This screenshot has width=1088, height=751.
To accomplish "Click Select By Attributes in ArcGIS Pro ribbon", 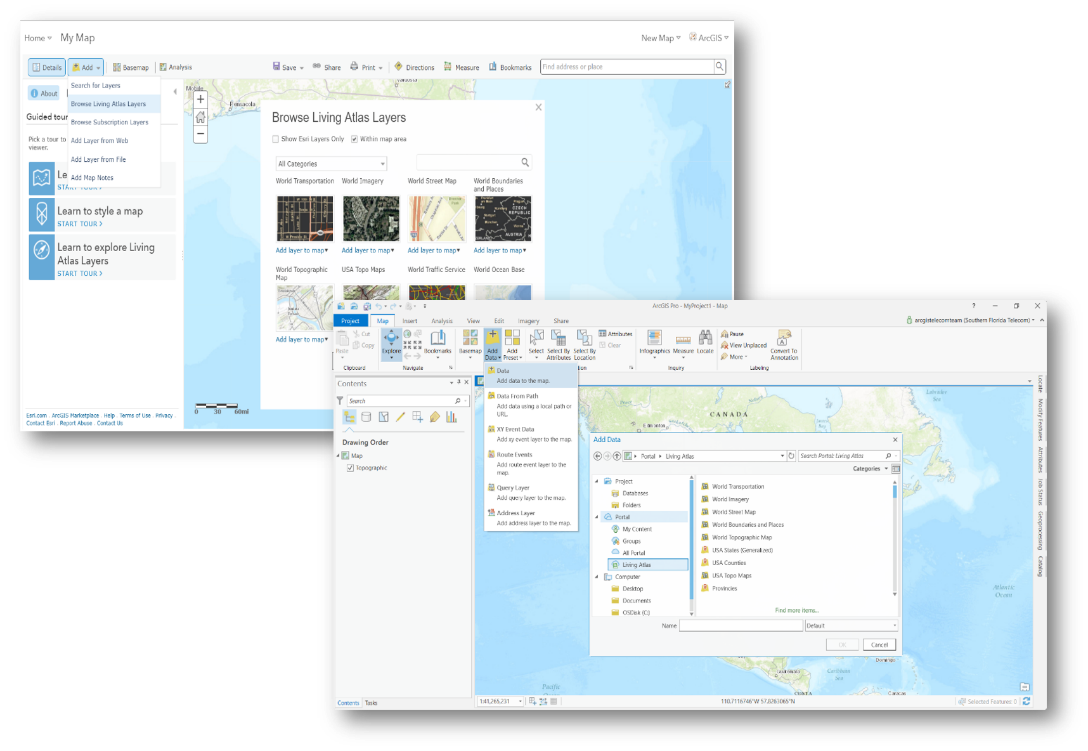I will coord(559,344).
